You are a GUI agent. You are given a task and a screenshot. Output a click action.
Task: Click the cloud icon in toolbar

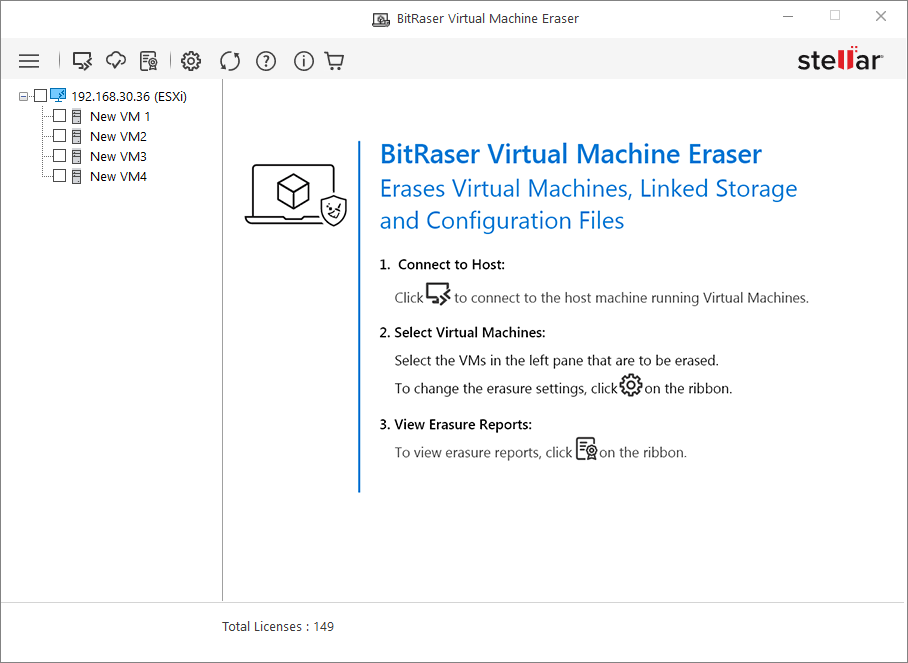pyautogui.click(x=116, y=60)
